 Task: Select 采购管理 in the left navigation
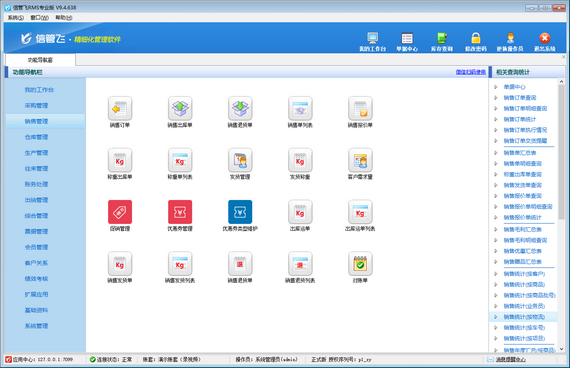[x=36, y=105]
